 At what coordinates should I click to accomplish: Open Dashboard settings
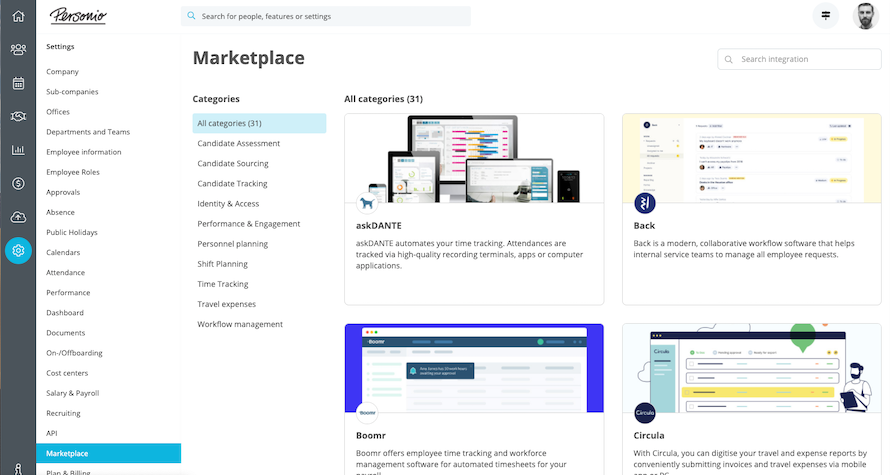click(x=65, y=313)
